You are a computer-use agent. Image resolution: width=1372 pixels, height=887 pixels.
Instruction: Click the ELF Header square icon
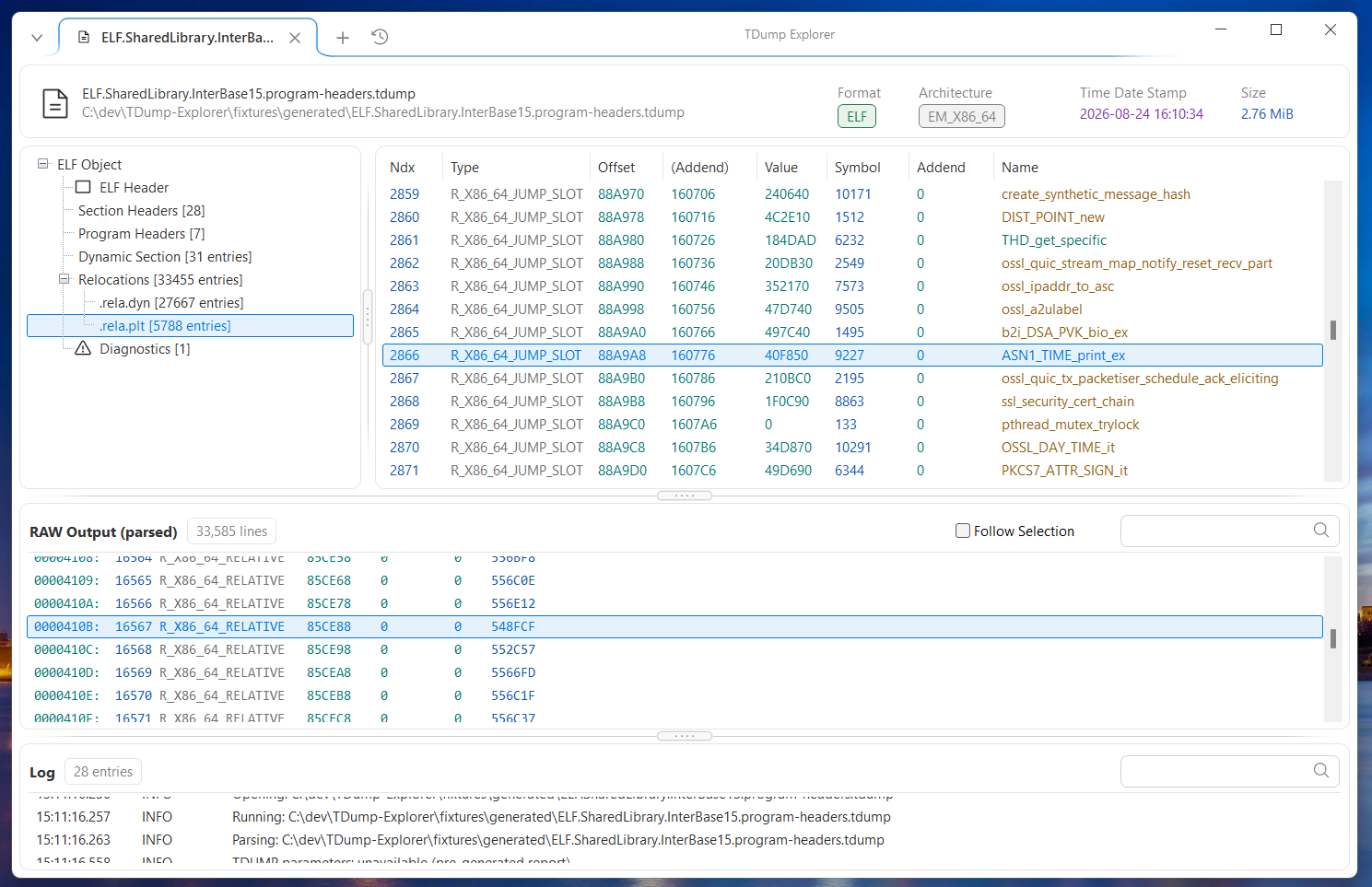[x=83, y=187]
